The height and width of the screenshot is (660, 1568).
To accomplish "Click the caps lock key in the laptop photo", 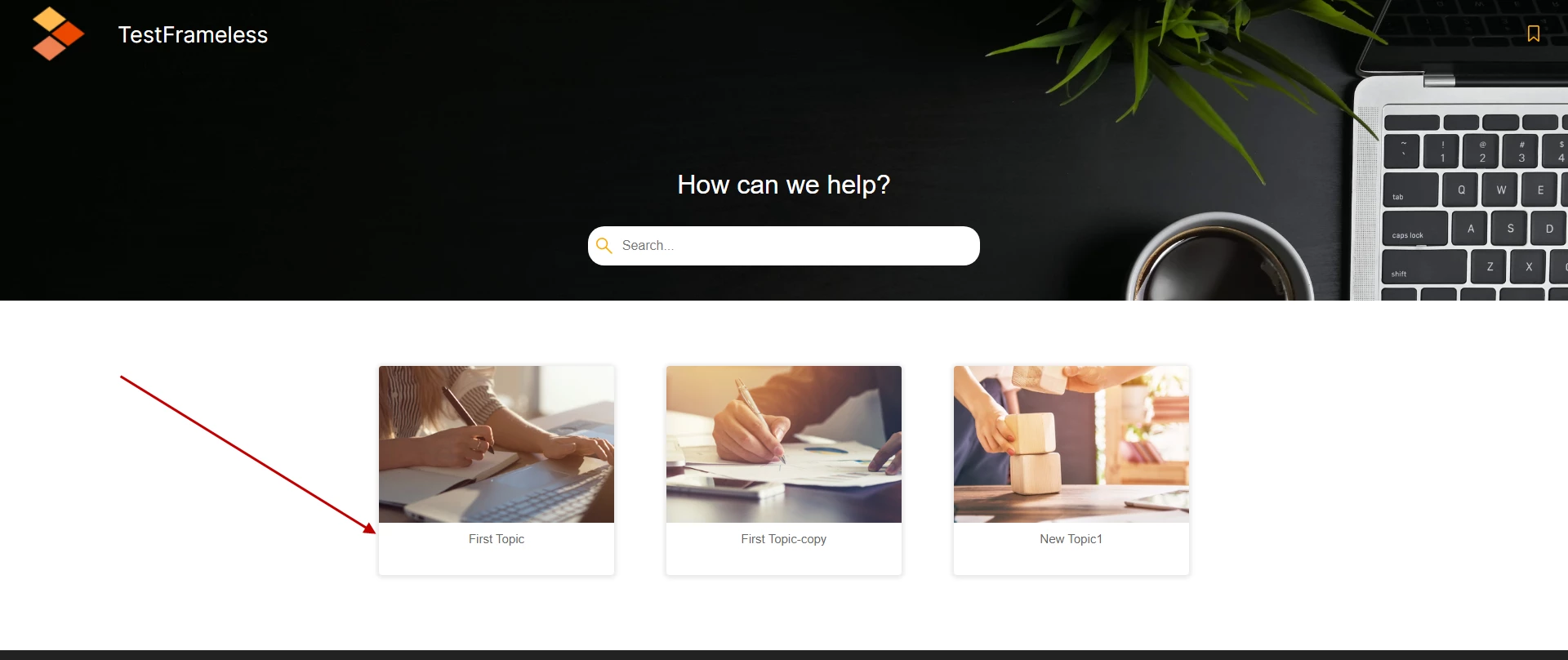I will coord(1414,228).
